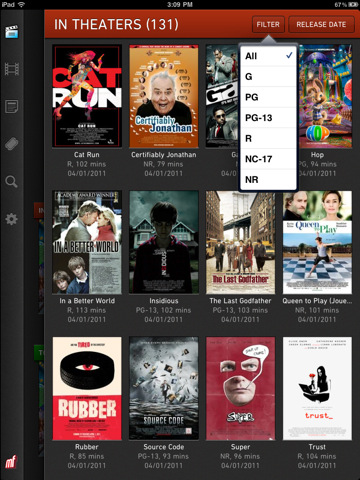The width and height of the screenshot is (360, 480).
Task: Tap the 3:09 PM clock in status bar
Action: tap(180, 4)
